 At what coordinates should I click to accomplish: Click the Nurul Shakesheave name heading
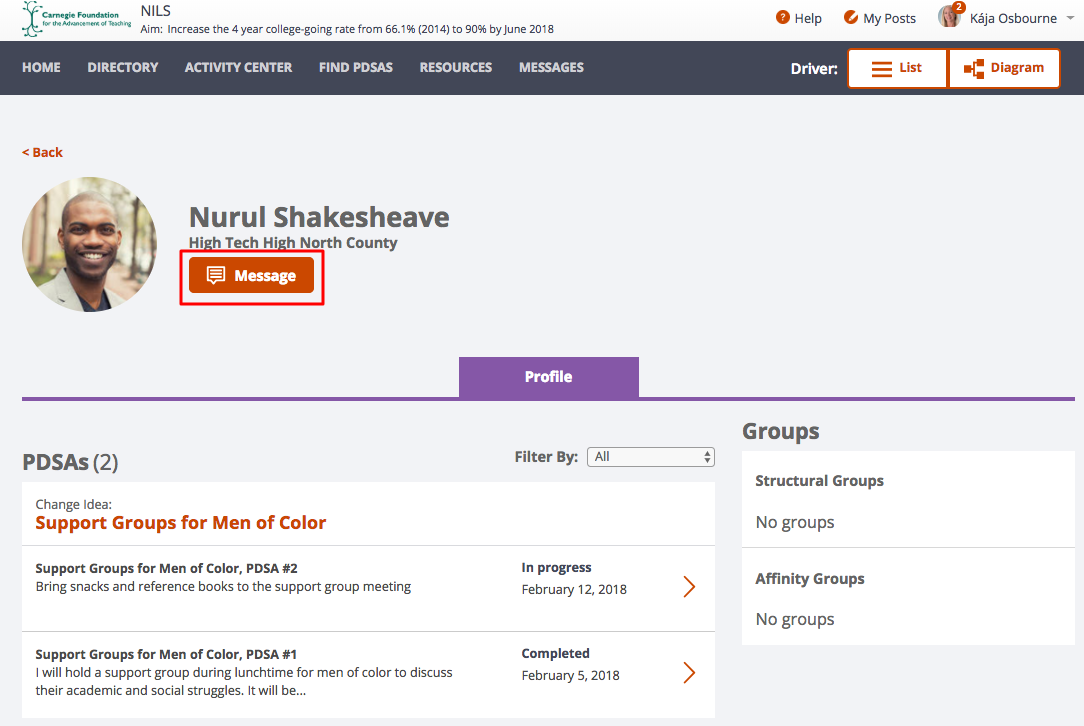319,217
